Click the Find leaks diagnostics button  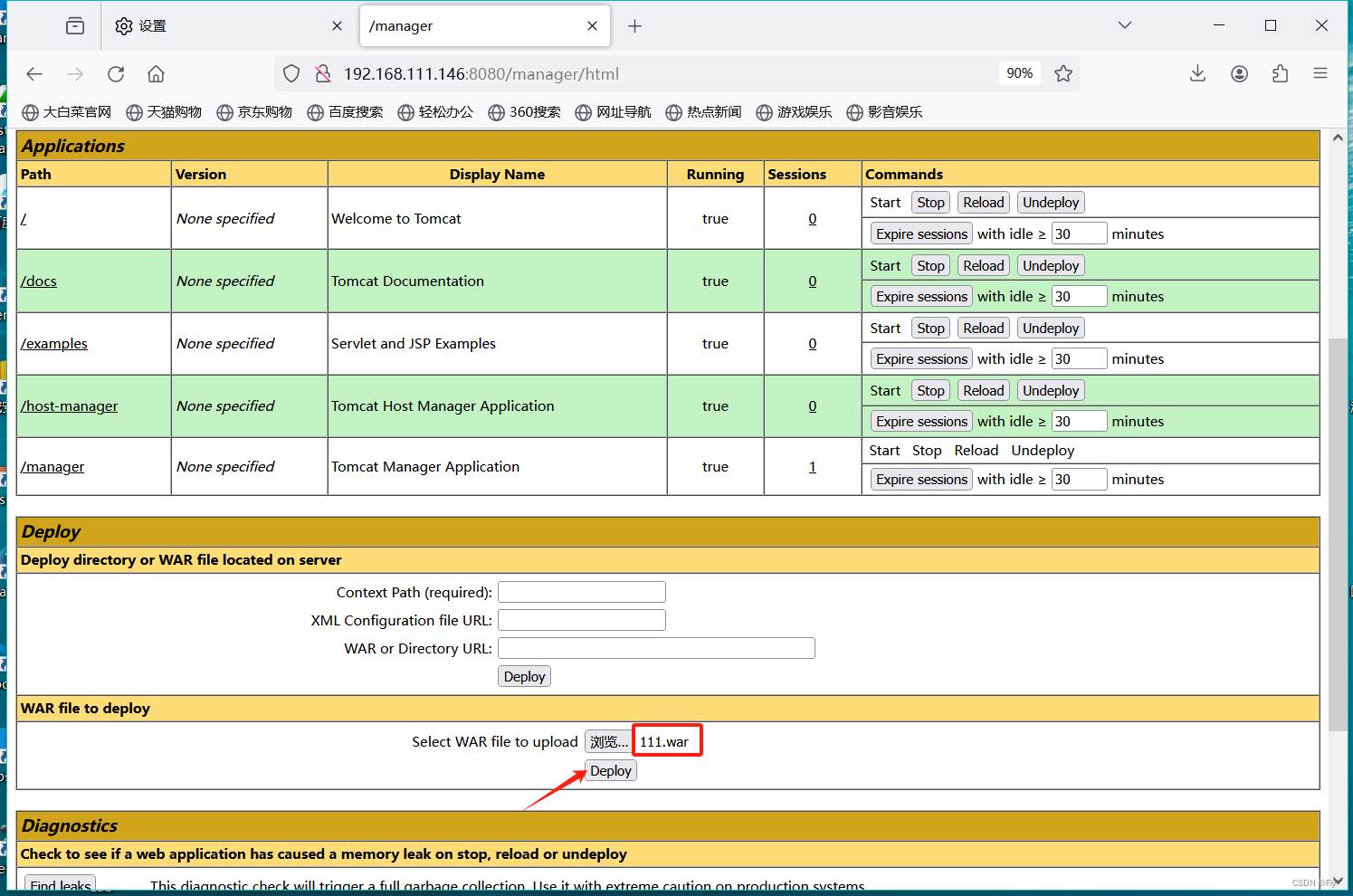60,884
